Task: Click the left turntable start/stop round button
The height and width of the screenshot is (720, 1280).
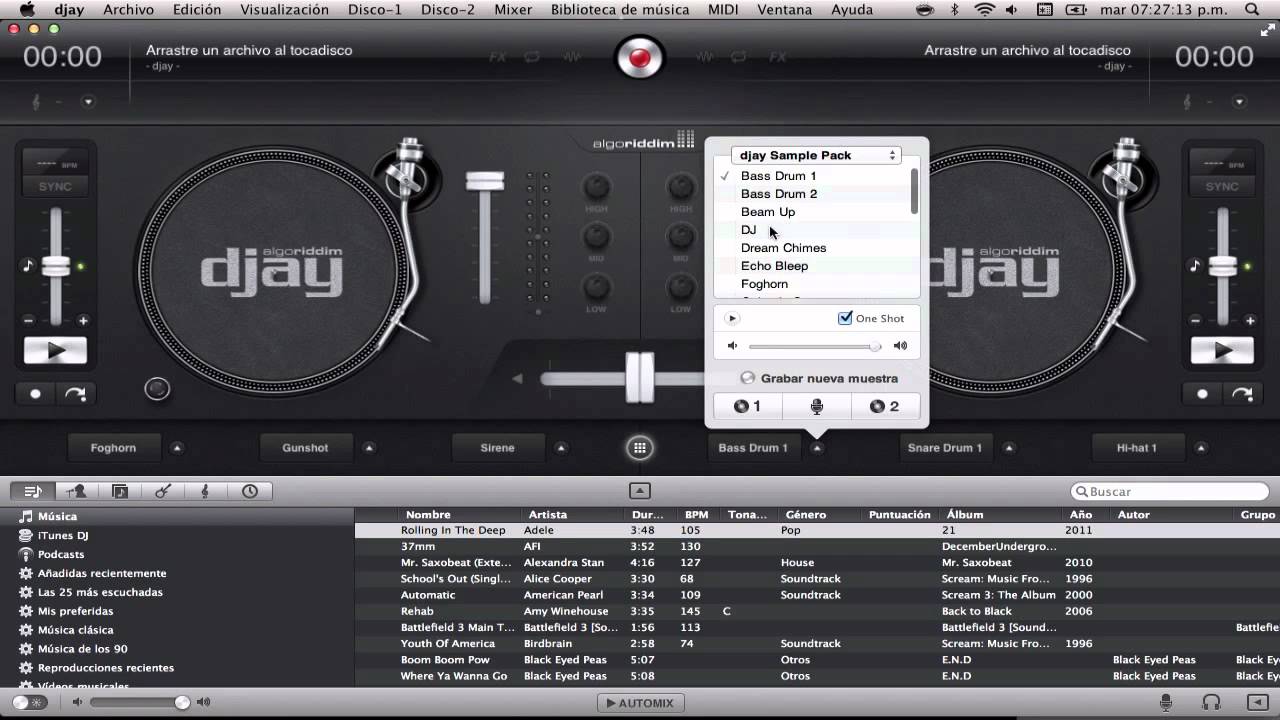Action: click(x=157, y=389)
